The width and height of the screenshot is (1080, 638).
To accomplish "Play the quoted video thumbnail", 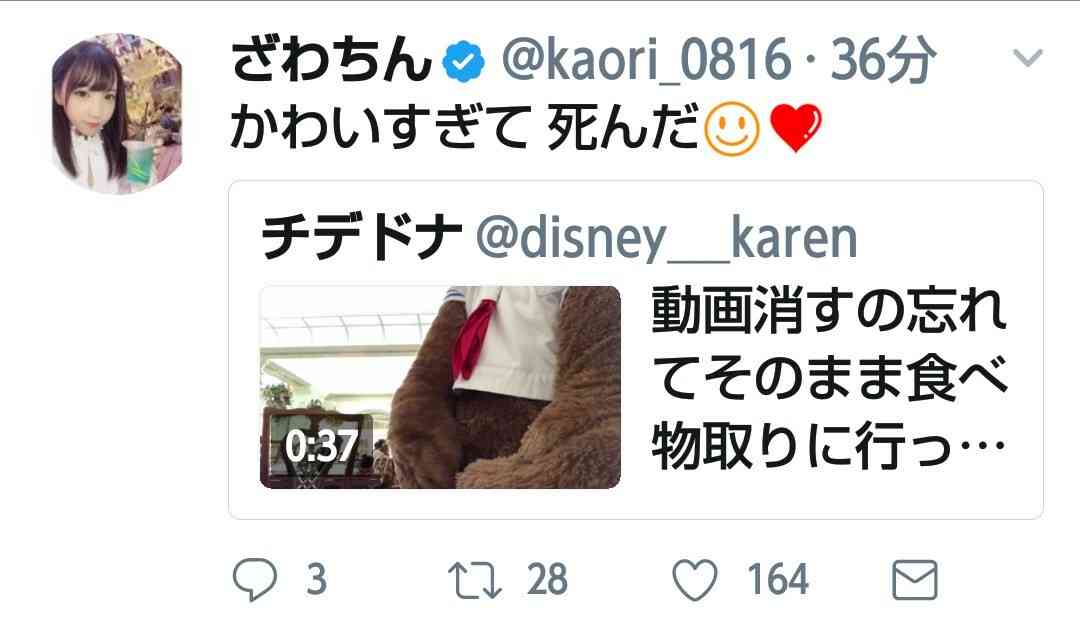I will (x=440, y=387).
